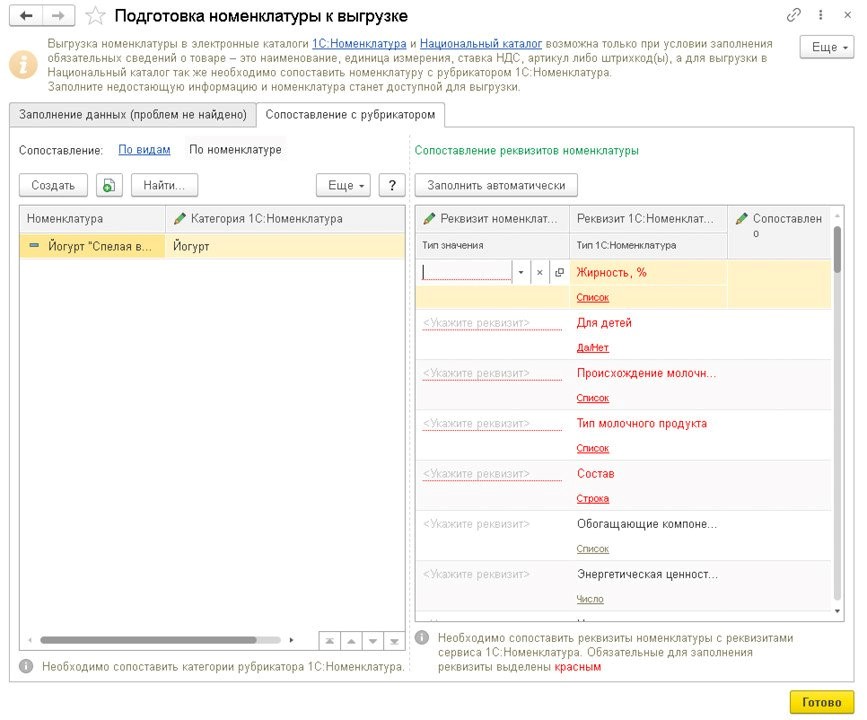
Task: Open the selection form icon in the attribute field
Action: pyautogui.click(x=559, y=272)
